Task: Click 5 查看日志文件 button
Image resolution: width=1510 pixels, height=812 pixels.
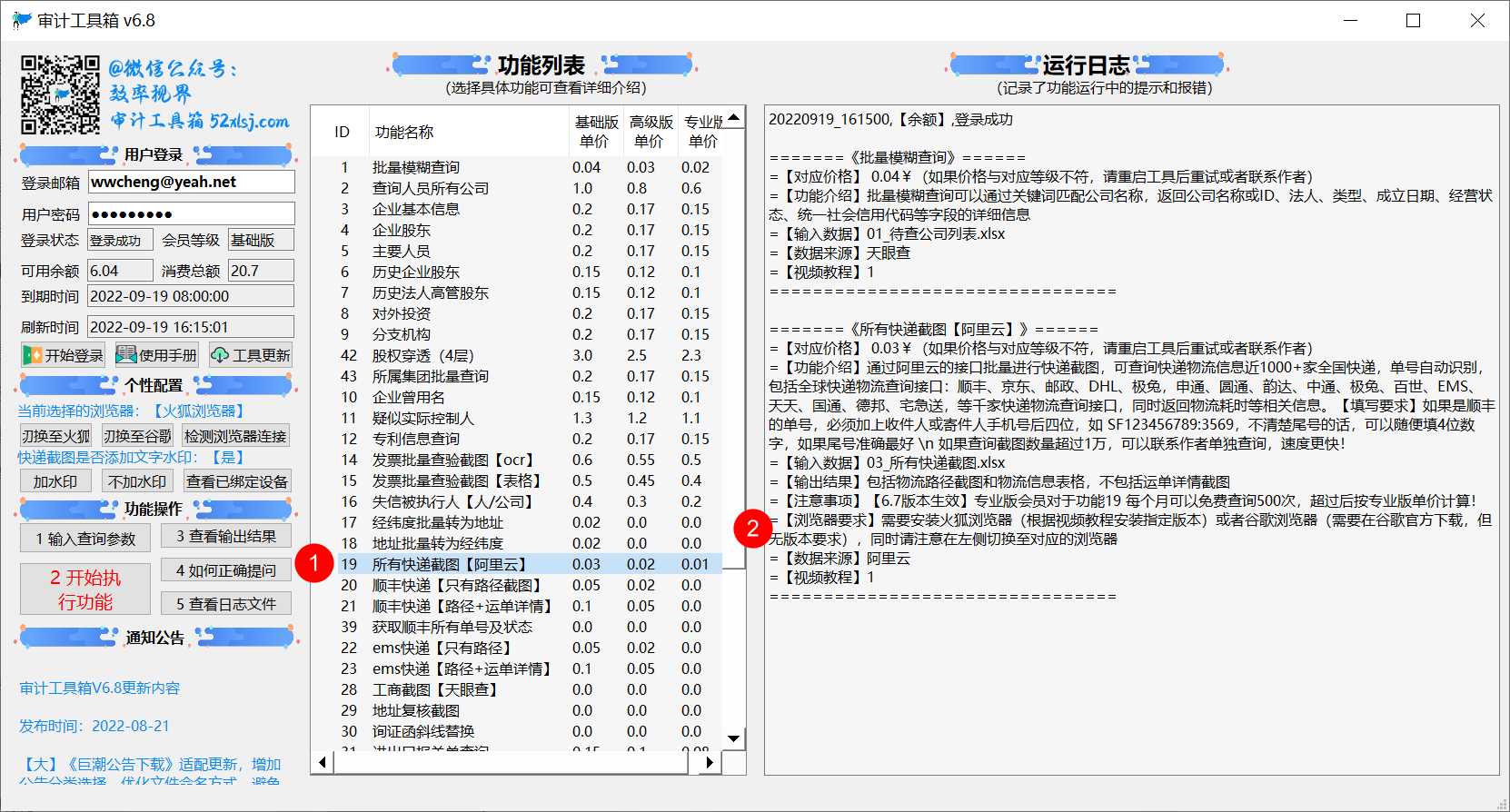Action: (226, 604)
